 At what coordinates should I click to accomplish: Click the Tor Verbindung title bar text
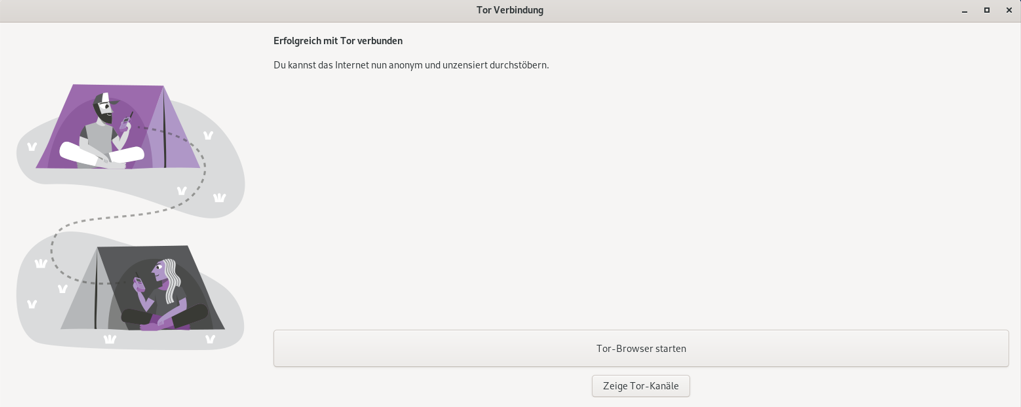coord(510,10)
